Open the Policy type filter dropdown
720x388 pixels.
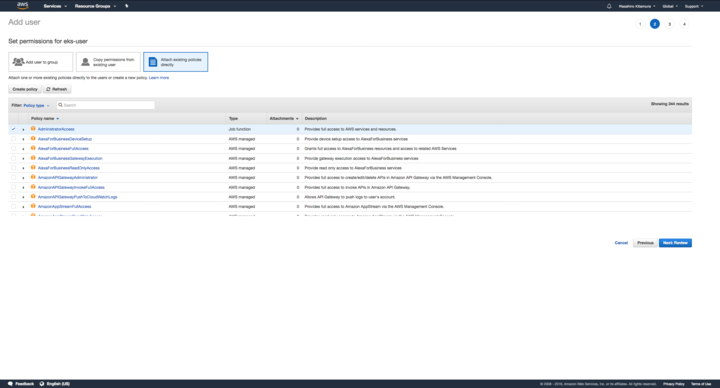(x=36, y=105)
